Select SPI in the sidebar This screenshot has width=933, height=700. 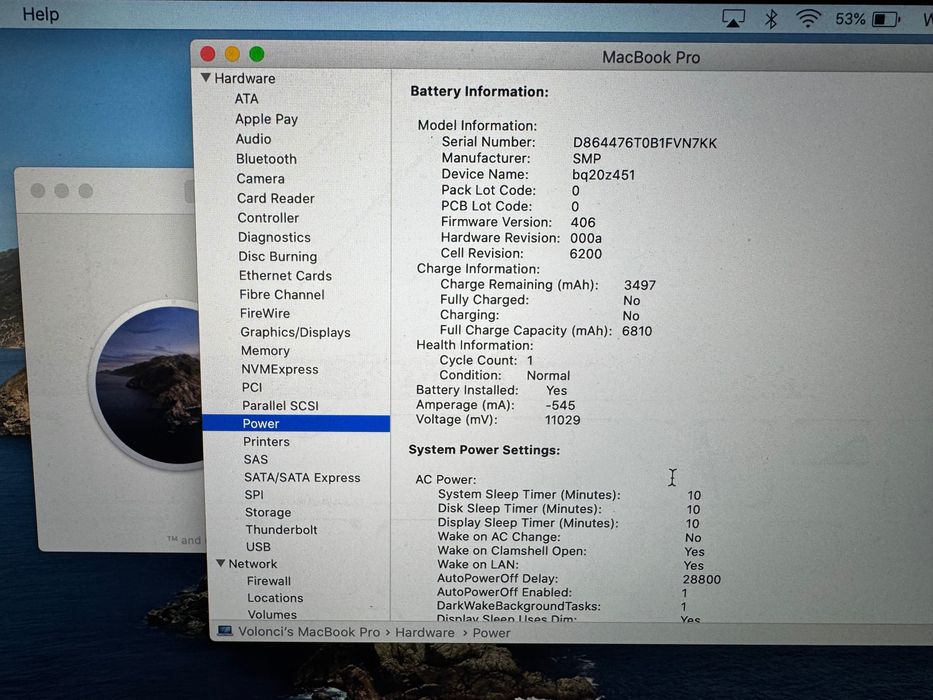254,495
